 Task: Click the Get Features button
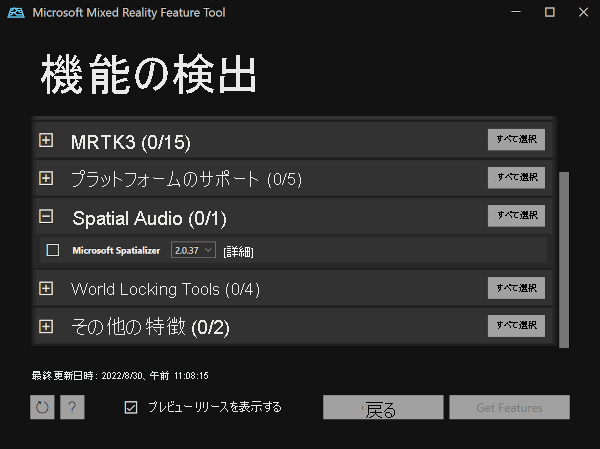509,408
